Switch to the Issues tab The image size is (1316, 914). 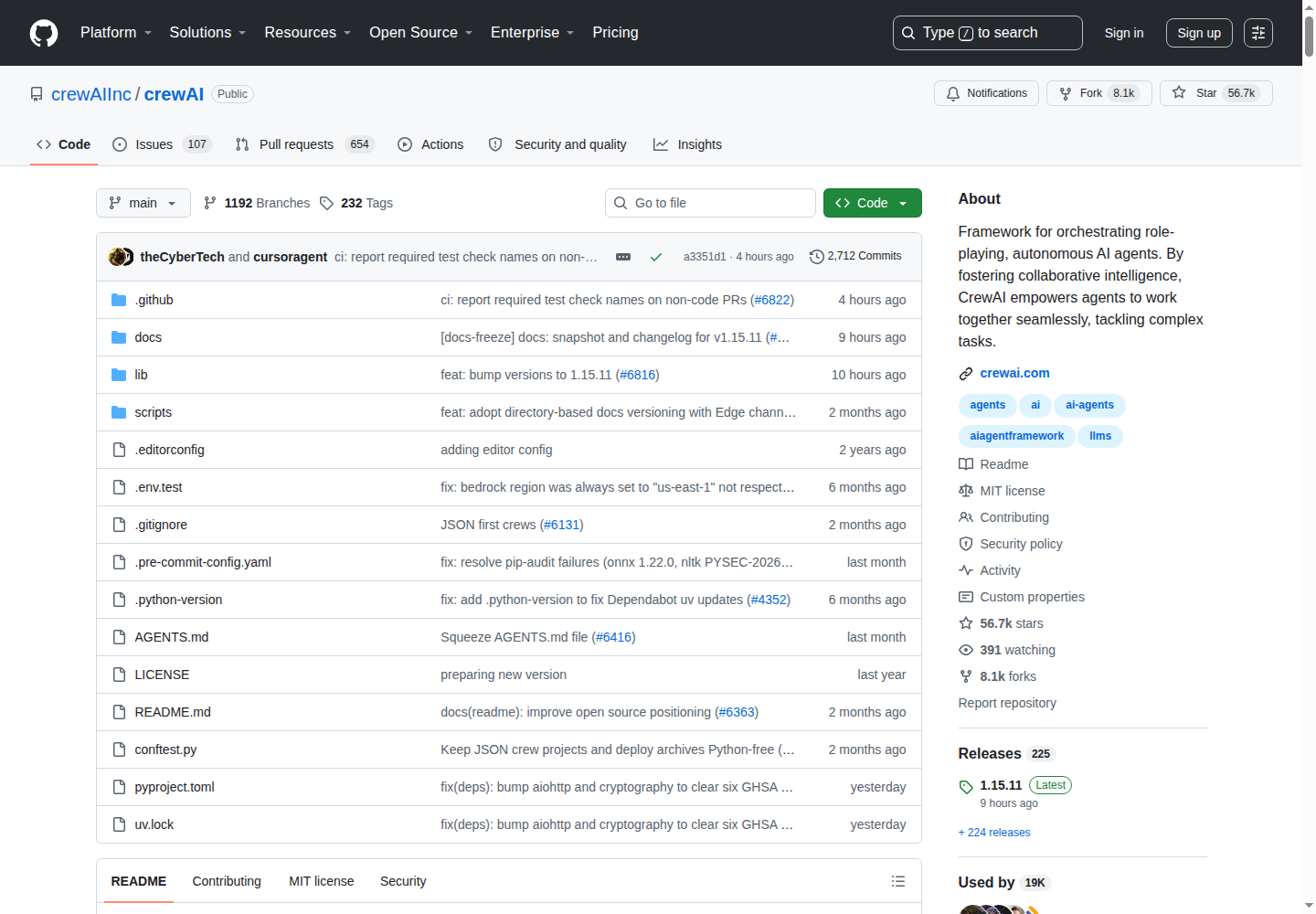pos(162,144)
